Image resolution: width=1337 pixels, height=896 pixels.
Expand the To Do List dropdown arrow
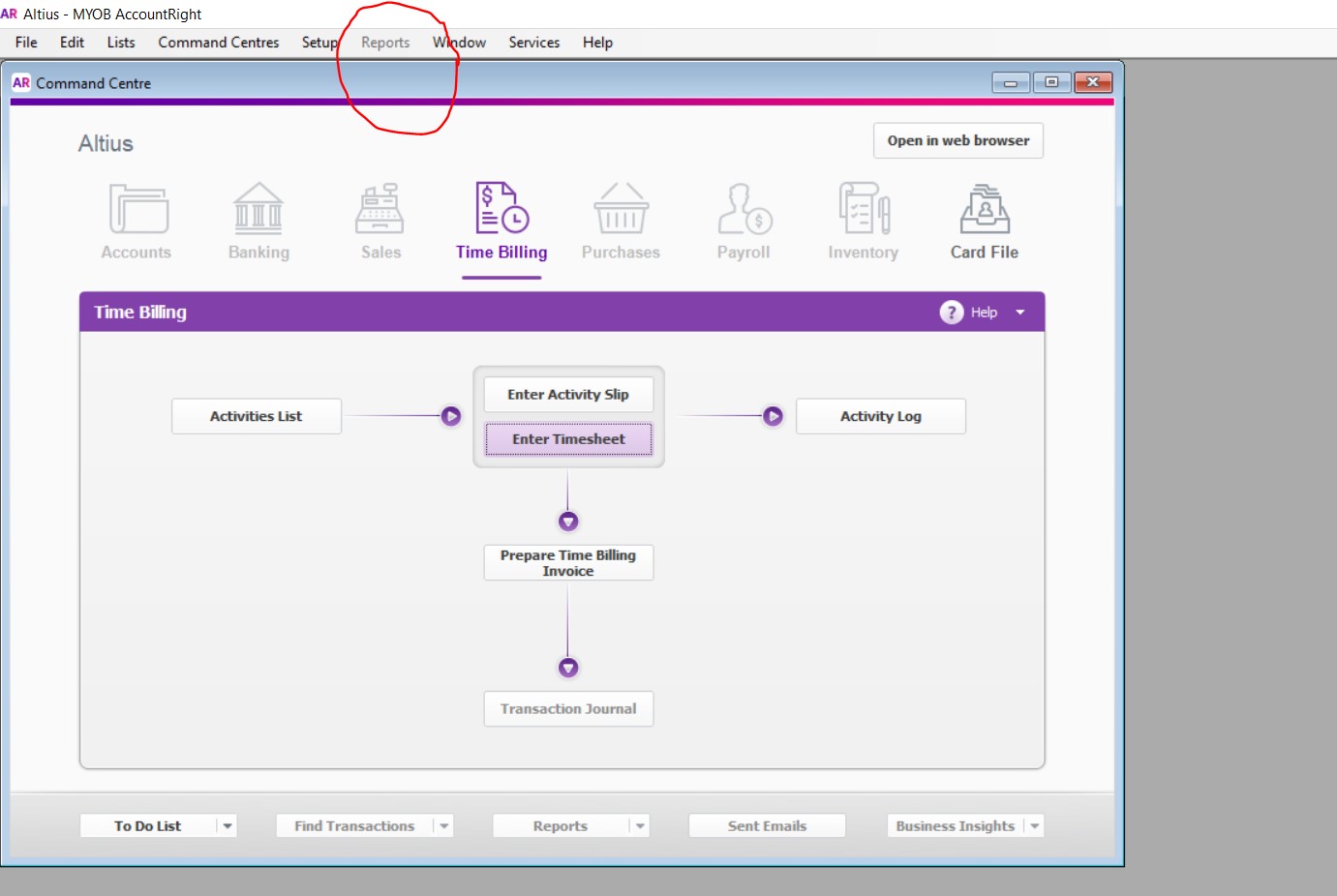228,826
